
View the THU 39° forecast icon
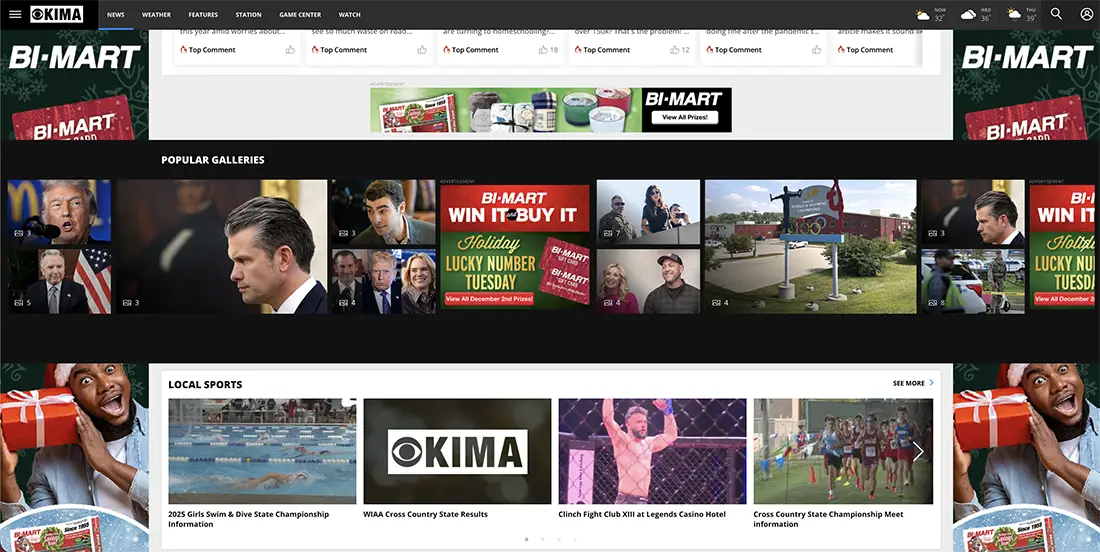click(x=1014, y=15)
